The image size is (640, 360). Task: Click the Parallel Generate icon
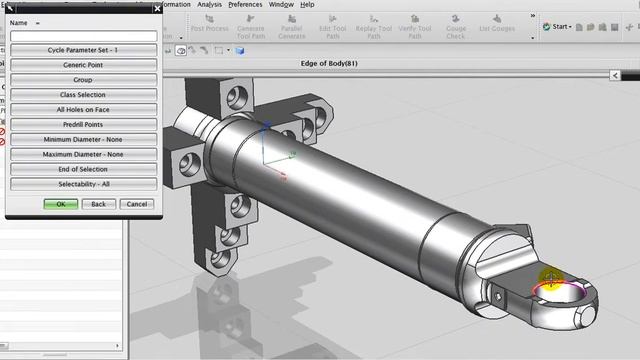point(292,19)
